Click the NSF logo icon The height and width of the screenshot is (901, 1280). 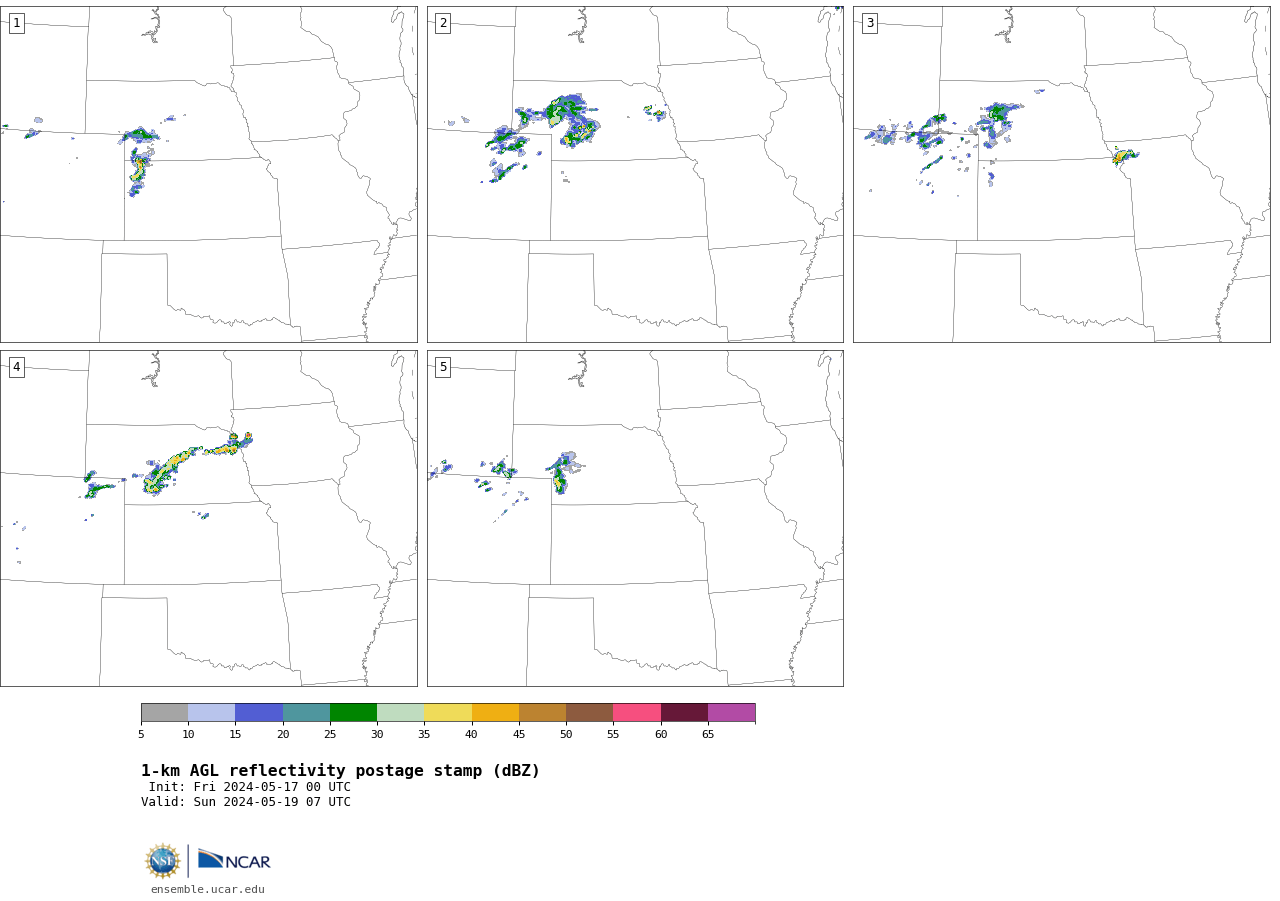(x=163, y=861)
